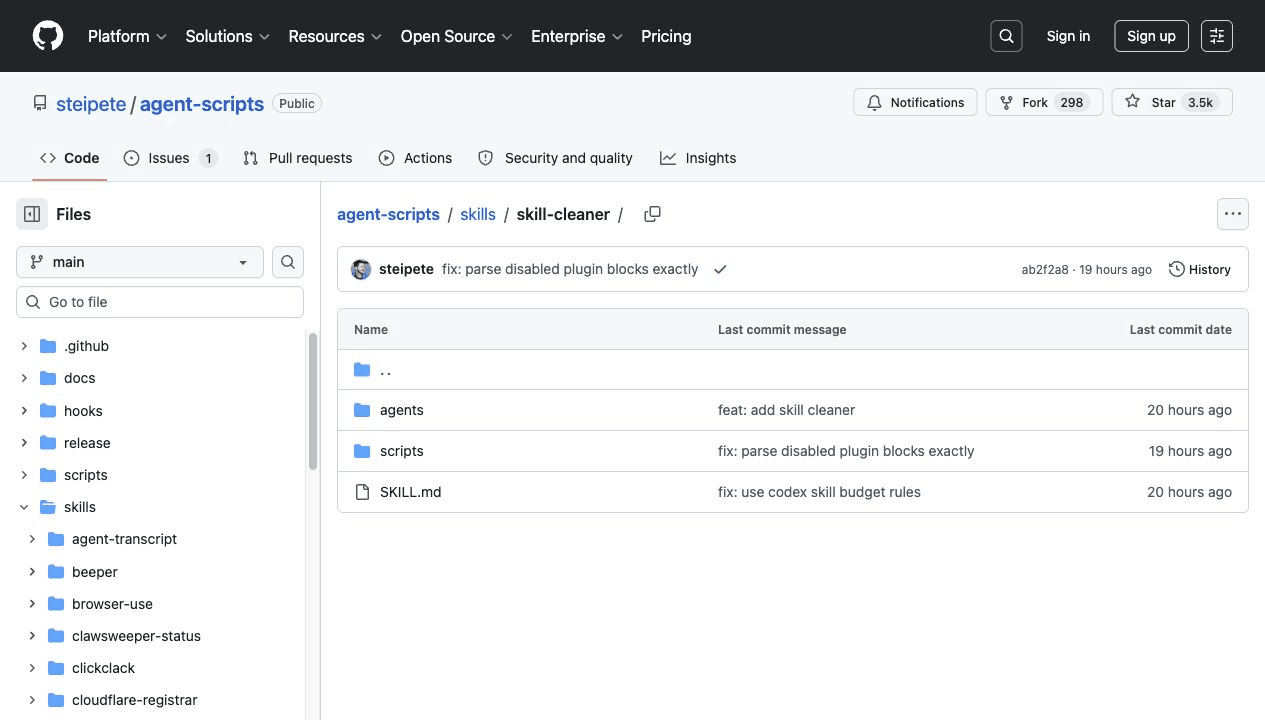Open the Platform menu in the header
This screenshot has height=720, width=1265.
pyautogui.click(x=127, y=36)
